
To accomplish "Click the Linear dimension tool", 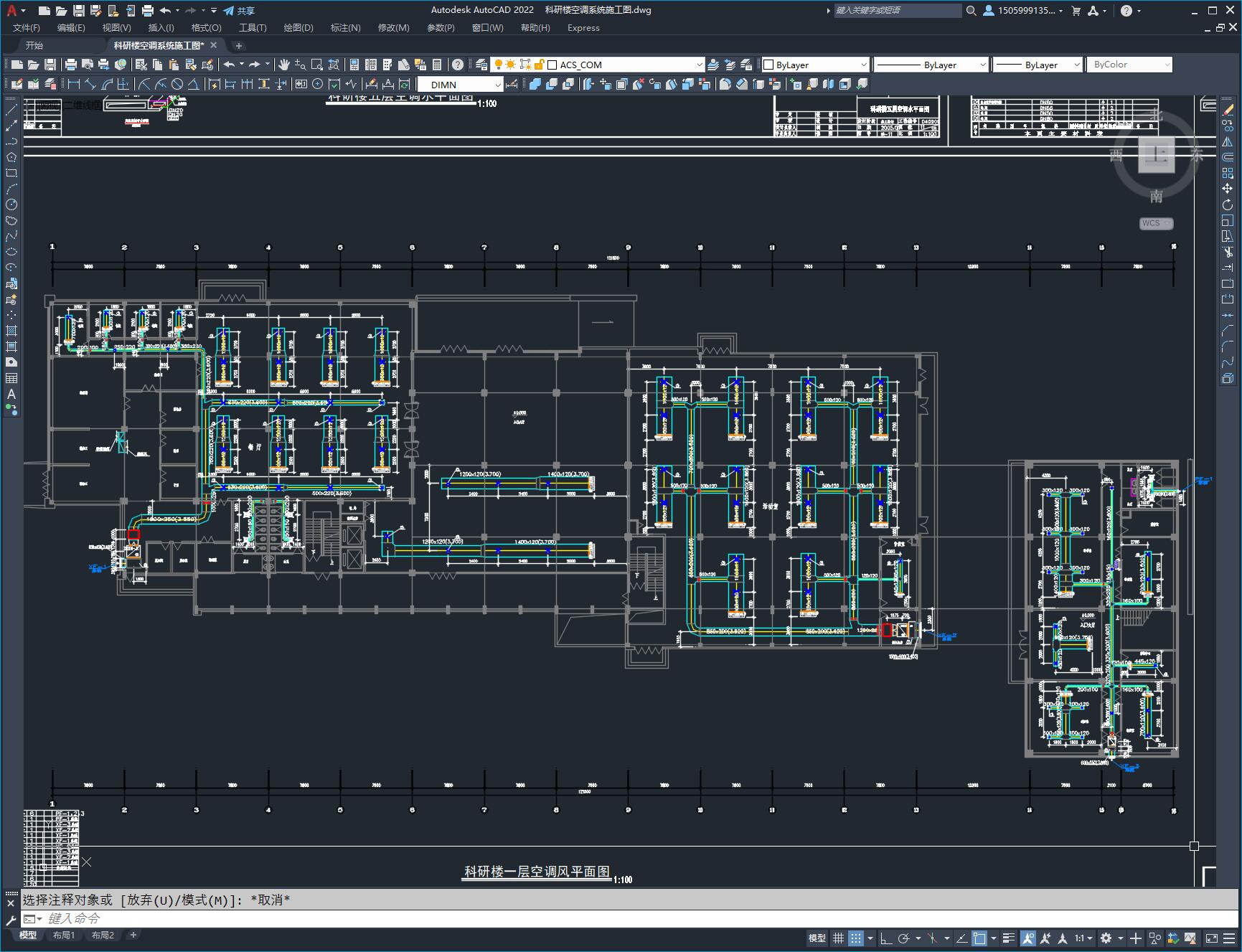I will point(73,84).
